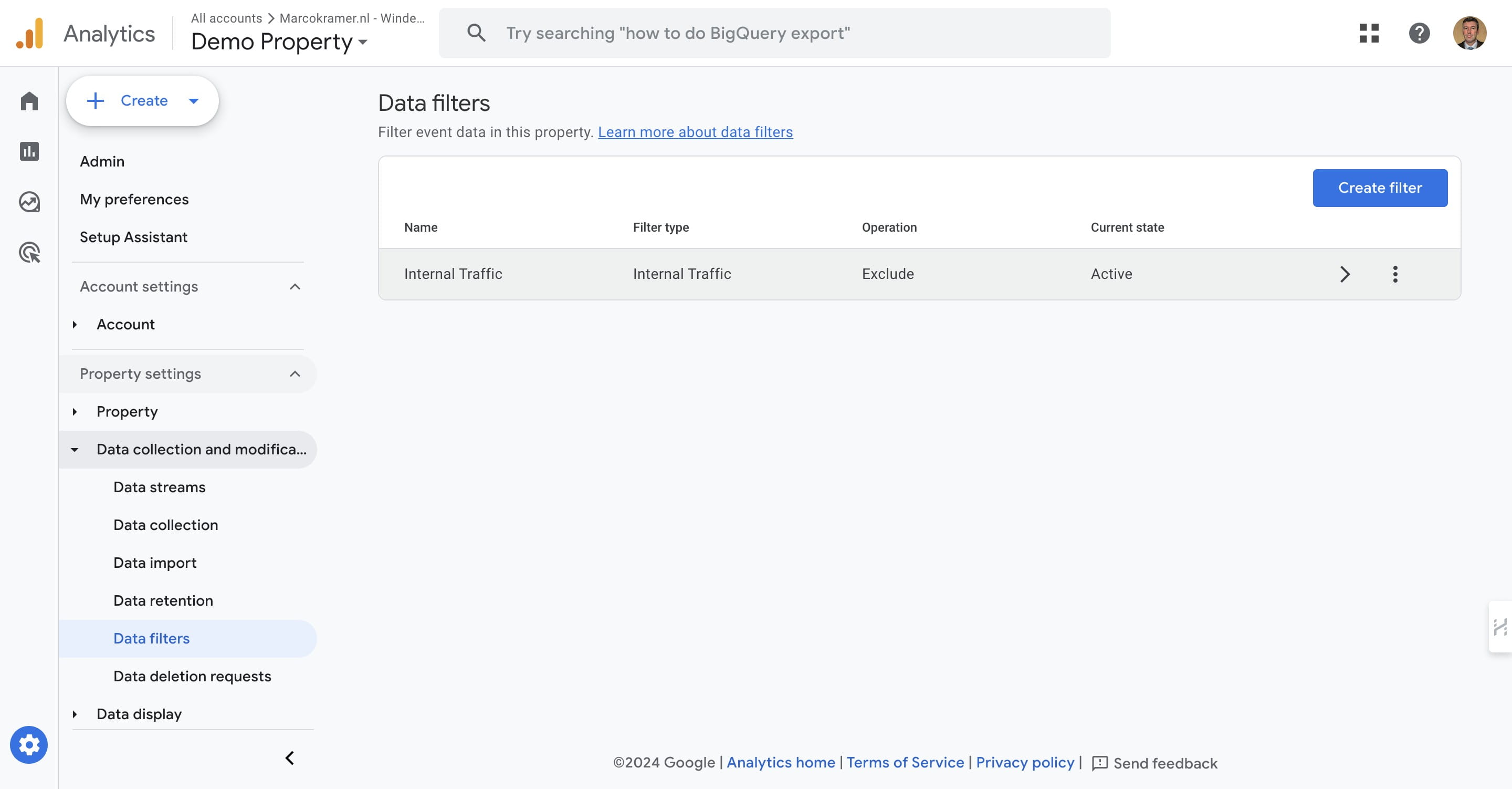Select Admin in the sidebar

102,162
